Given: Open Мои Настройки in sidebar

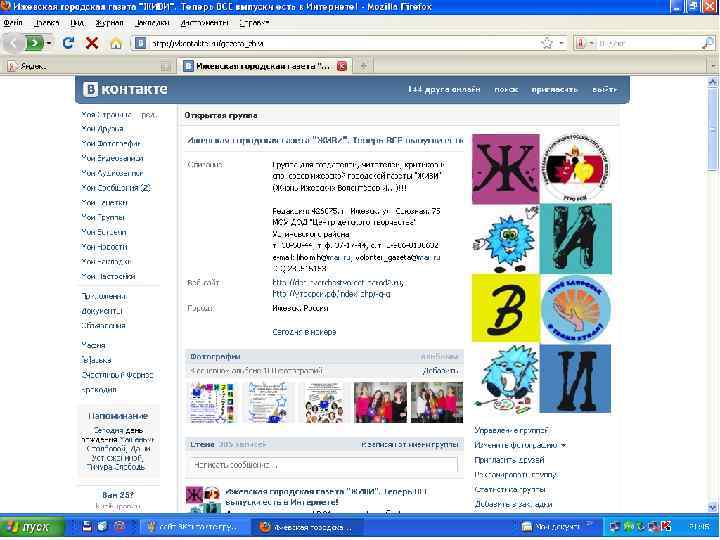Looking at the screenshot, I should [108, 276].
